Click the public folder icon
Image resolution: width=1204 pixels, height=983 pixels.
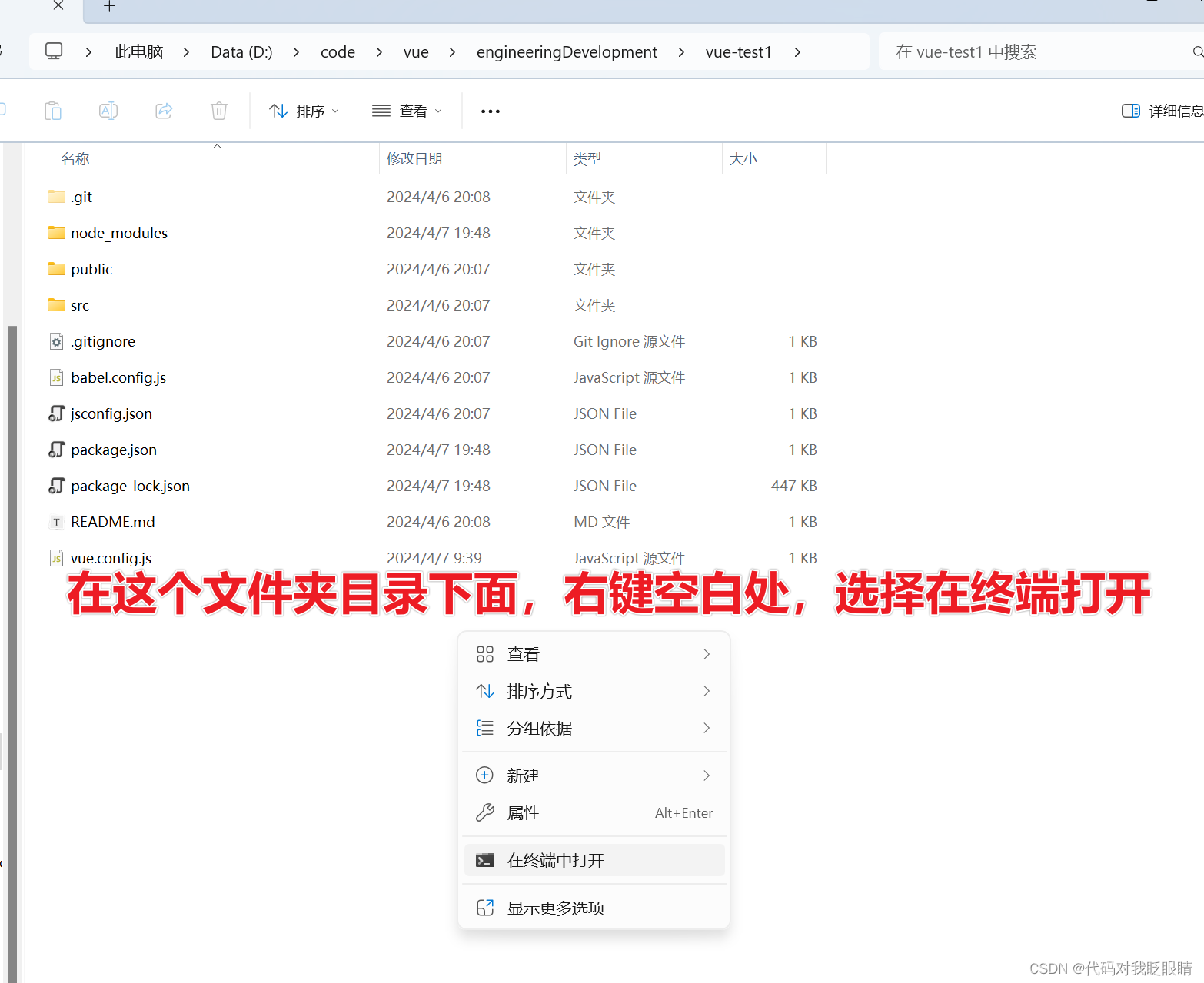pos(57,269)
